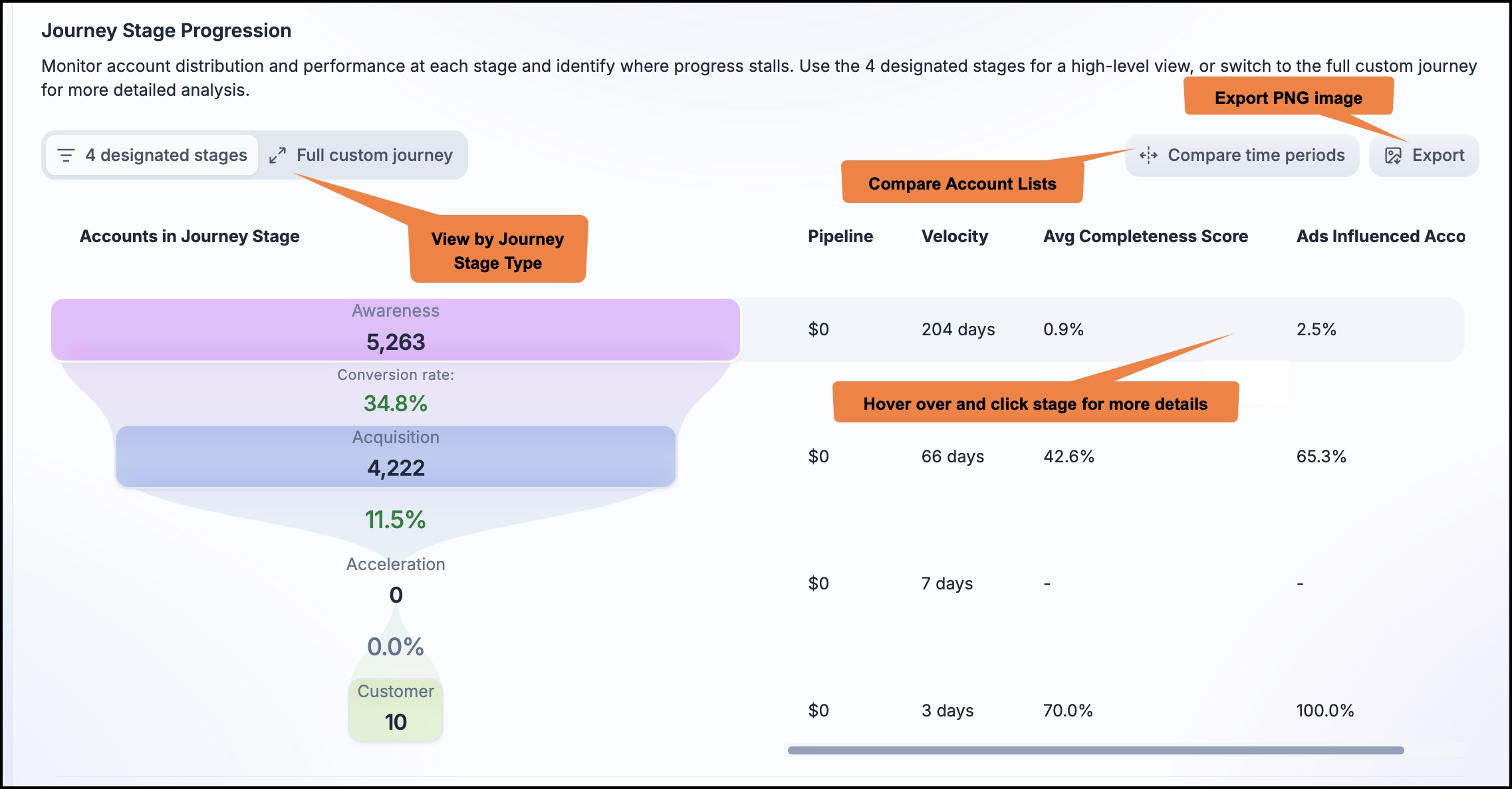Click the Velocity column header
This screenshot has width=1512, height=789.
point(955,236)
